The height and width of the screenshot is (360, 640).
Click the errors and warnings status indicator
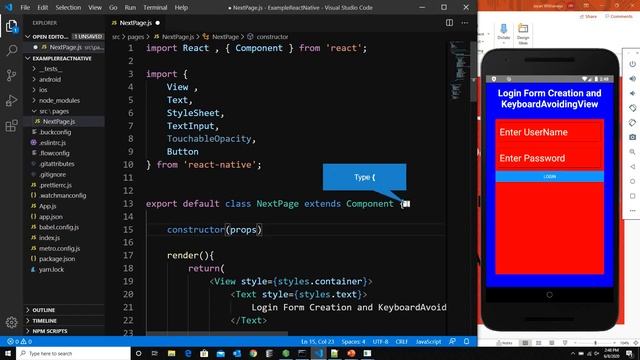tap(19, 342)
